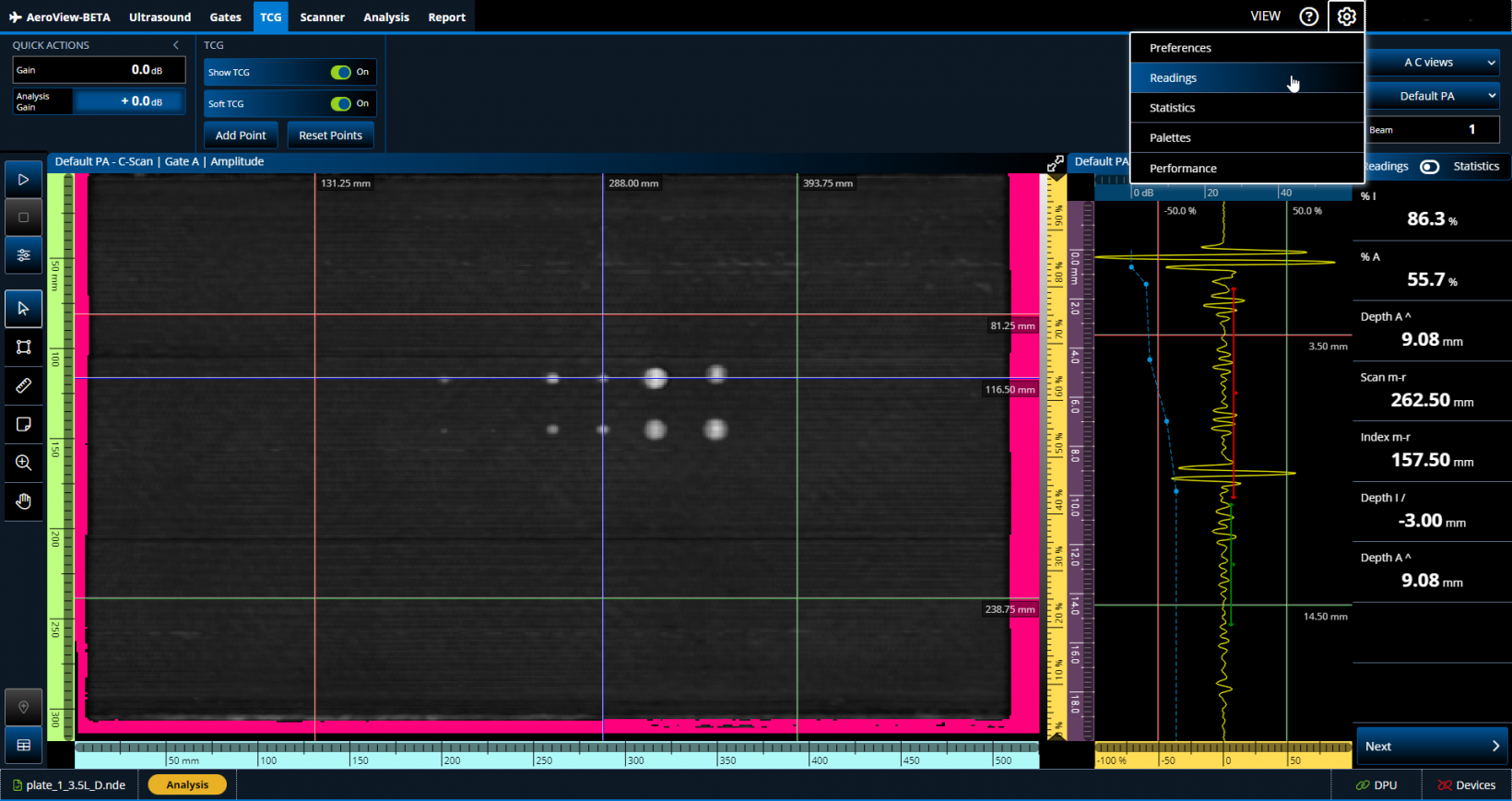
Task: Click the Analysis Gain value slider
Action: pyautogui.click(x=129, y=101)
